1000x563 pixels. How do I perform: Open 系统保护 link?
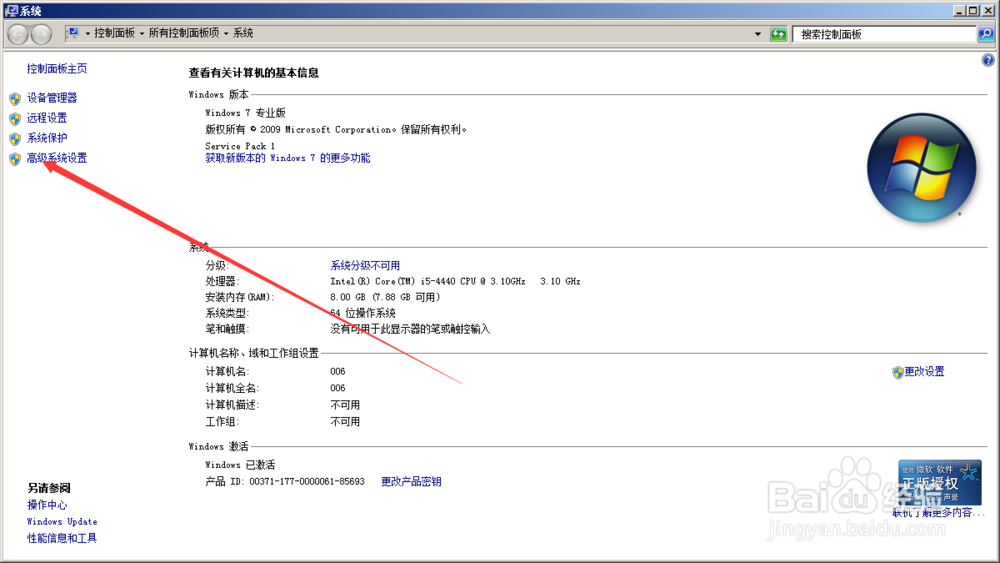[x=47, y=138]
